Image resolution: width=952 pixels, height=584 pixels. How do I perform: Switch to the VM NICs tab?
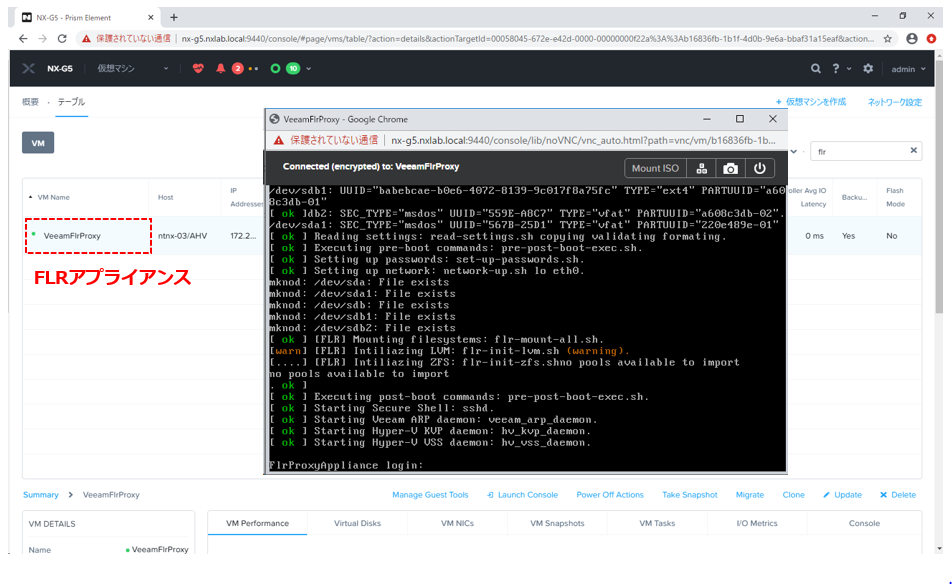click(457, 523)
